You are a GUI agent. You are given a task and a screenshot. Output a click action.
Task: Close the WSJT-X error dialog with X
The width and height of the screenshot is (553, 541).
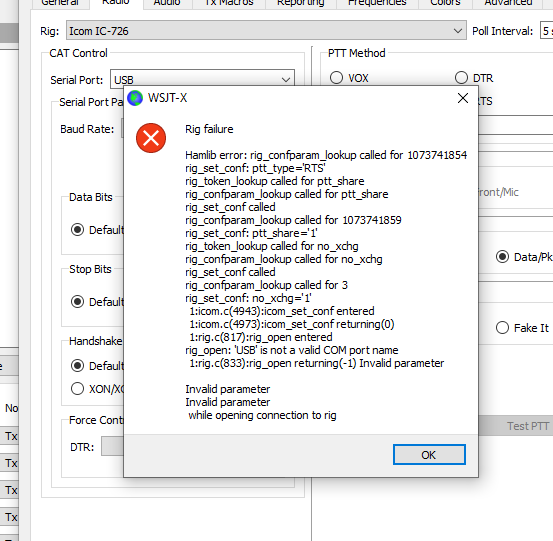(x=463, y=98)
